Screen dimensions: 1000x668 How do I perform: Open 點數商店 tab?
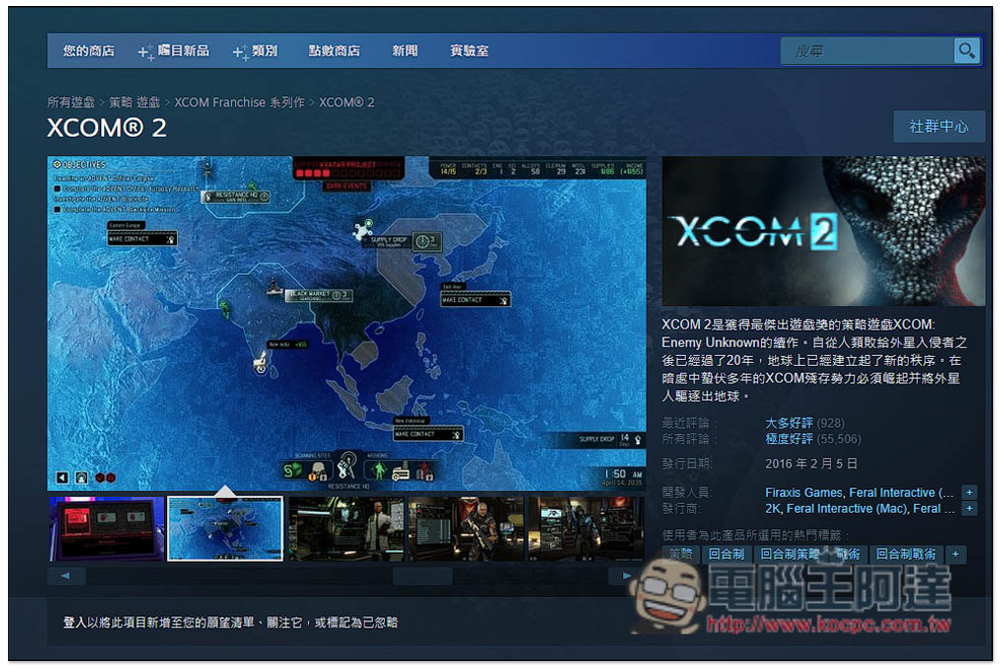click(334, 50)
